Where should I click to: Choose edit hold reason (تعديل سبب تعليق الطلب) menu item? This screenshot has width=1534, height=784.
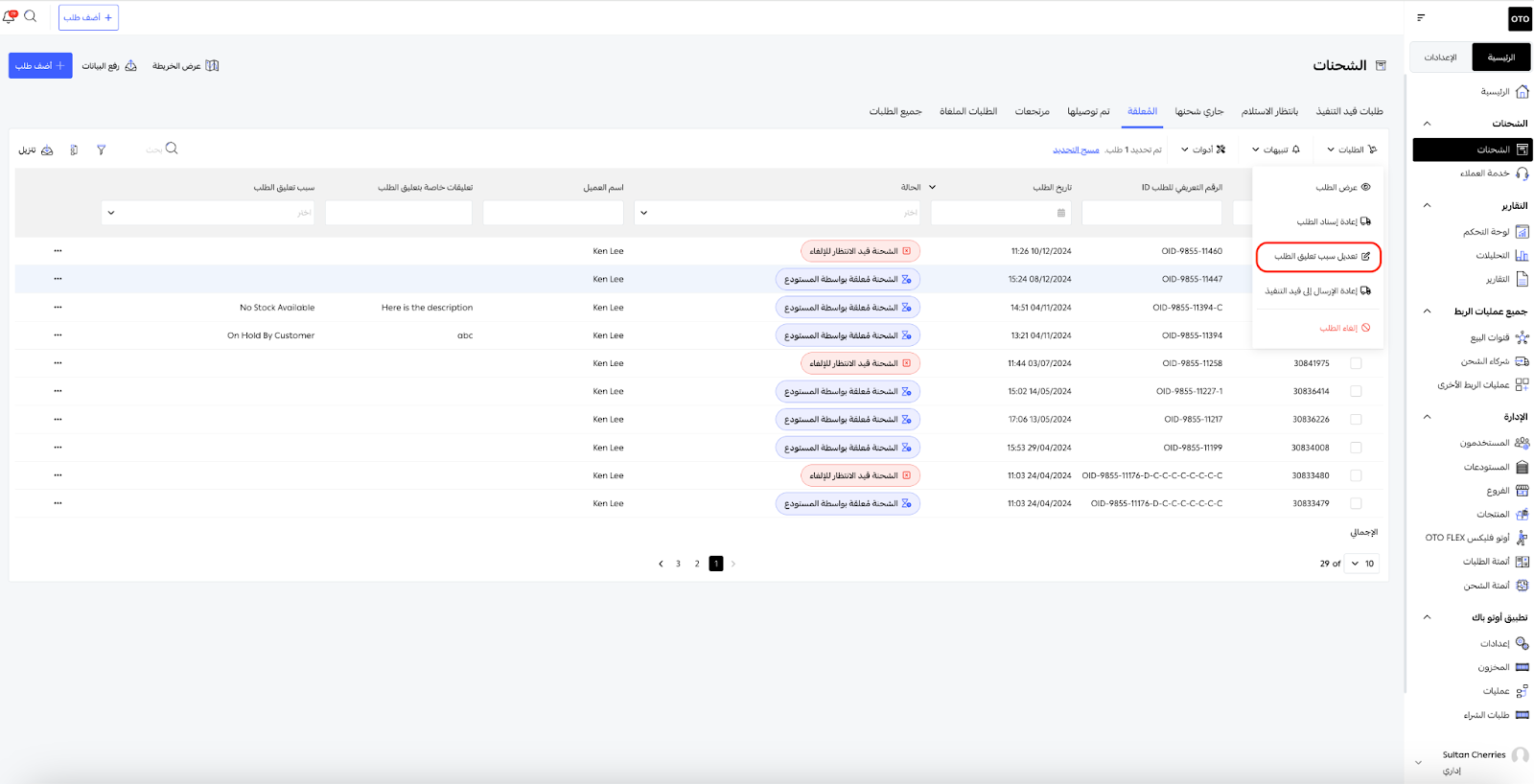tap(1318, 257)
